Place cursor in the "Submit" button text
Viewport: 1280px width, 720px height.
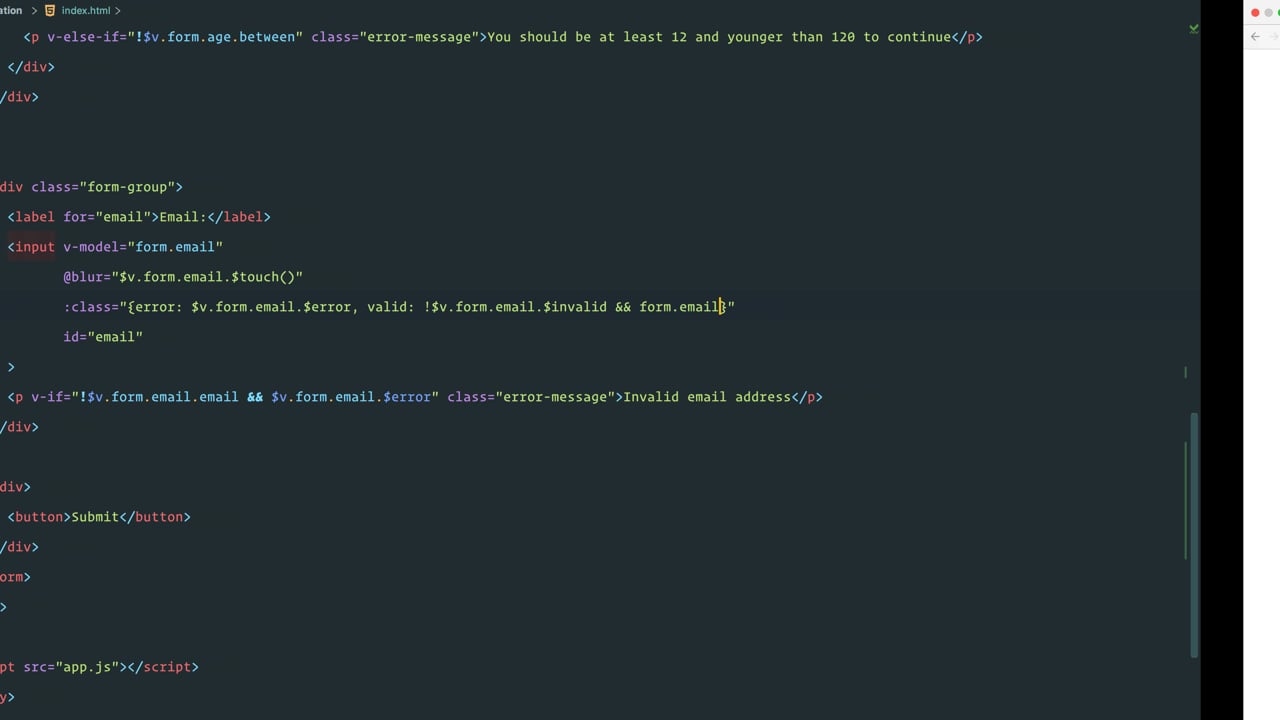click(x=95, y=517)
